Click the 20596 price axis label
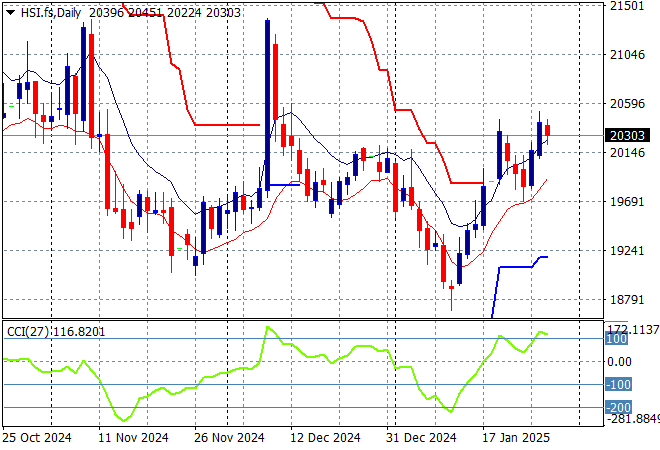The image size is (660, 450). [x=627, y=104]
